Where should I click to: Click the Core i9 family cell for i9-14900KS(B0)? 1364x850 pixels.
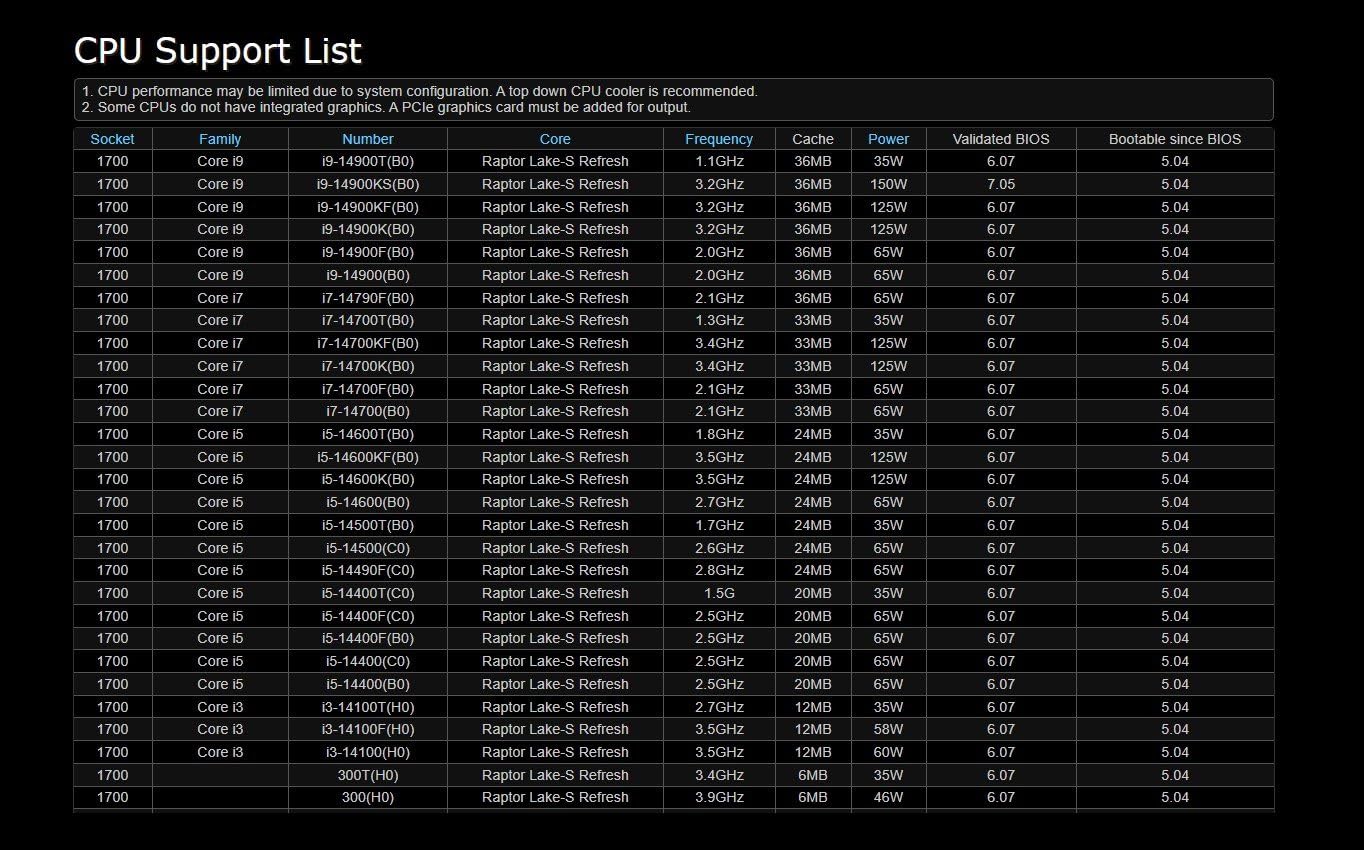coord(220,184)
